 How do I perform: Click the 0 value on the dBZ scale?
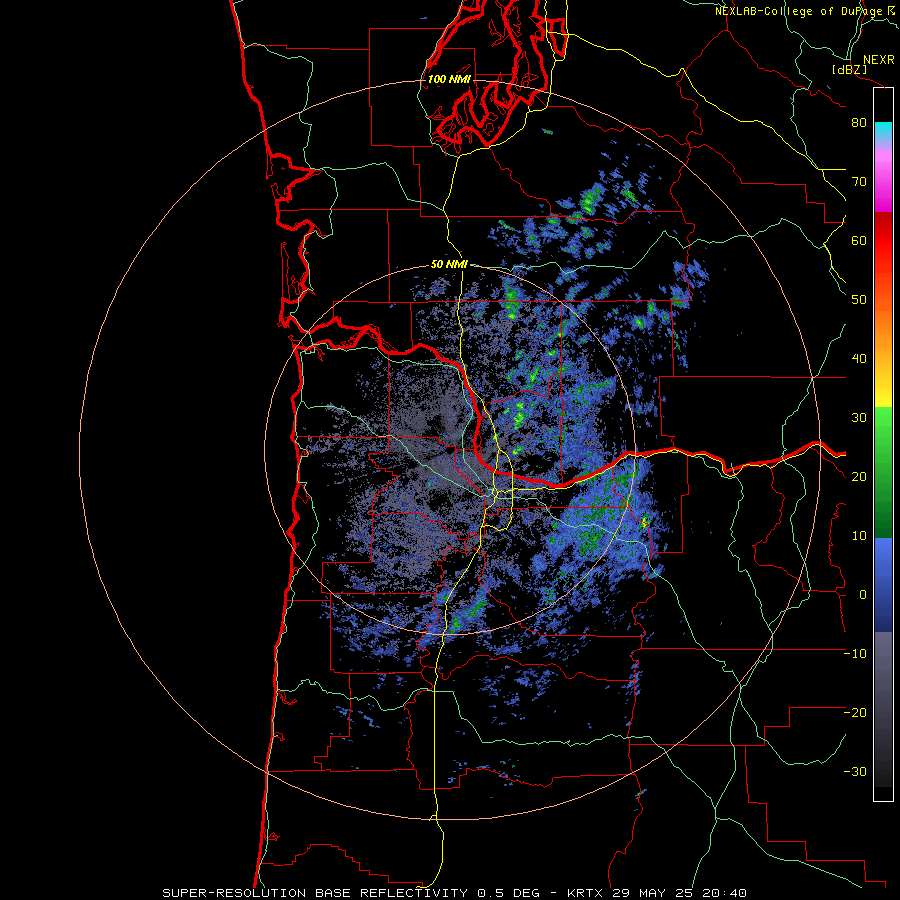(x=863, y=595)
